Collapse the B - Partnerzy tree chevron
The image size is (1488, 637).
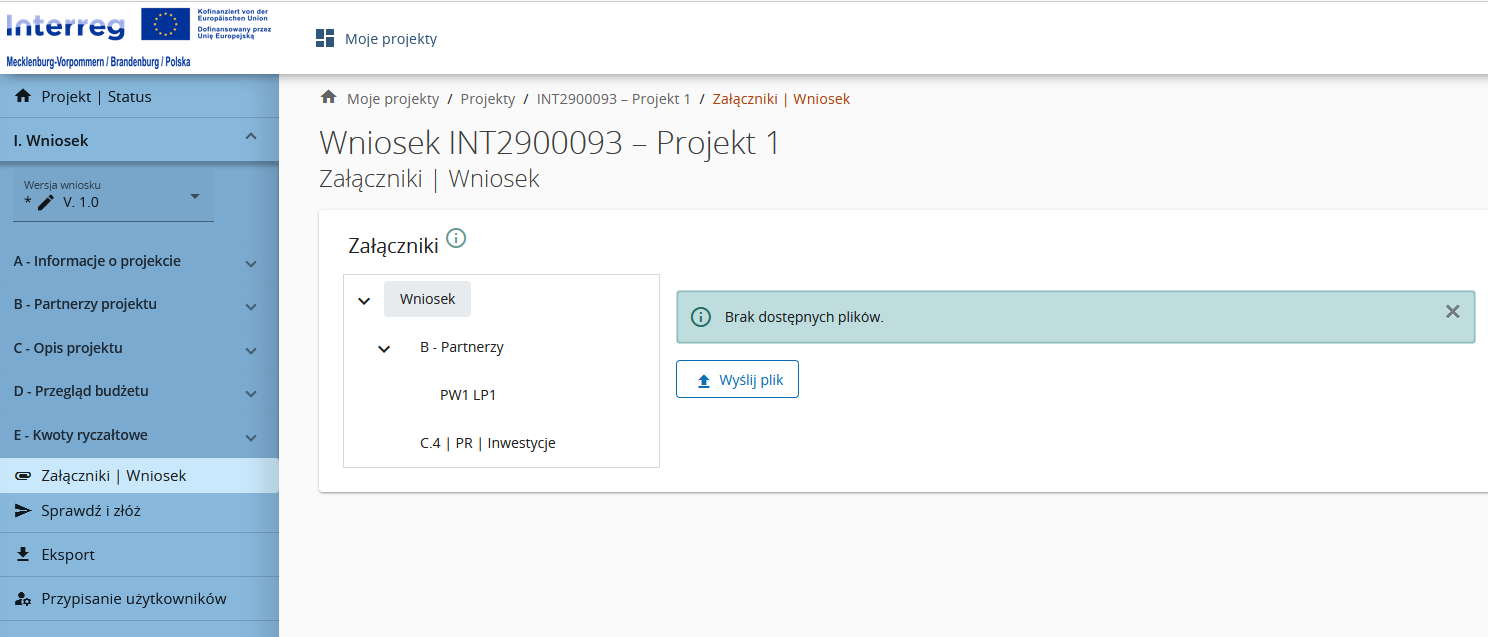384,348
